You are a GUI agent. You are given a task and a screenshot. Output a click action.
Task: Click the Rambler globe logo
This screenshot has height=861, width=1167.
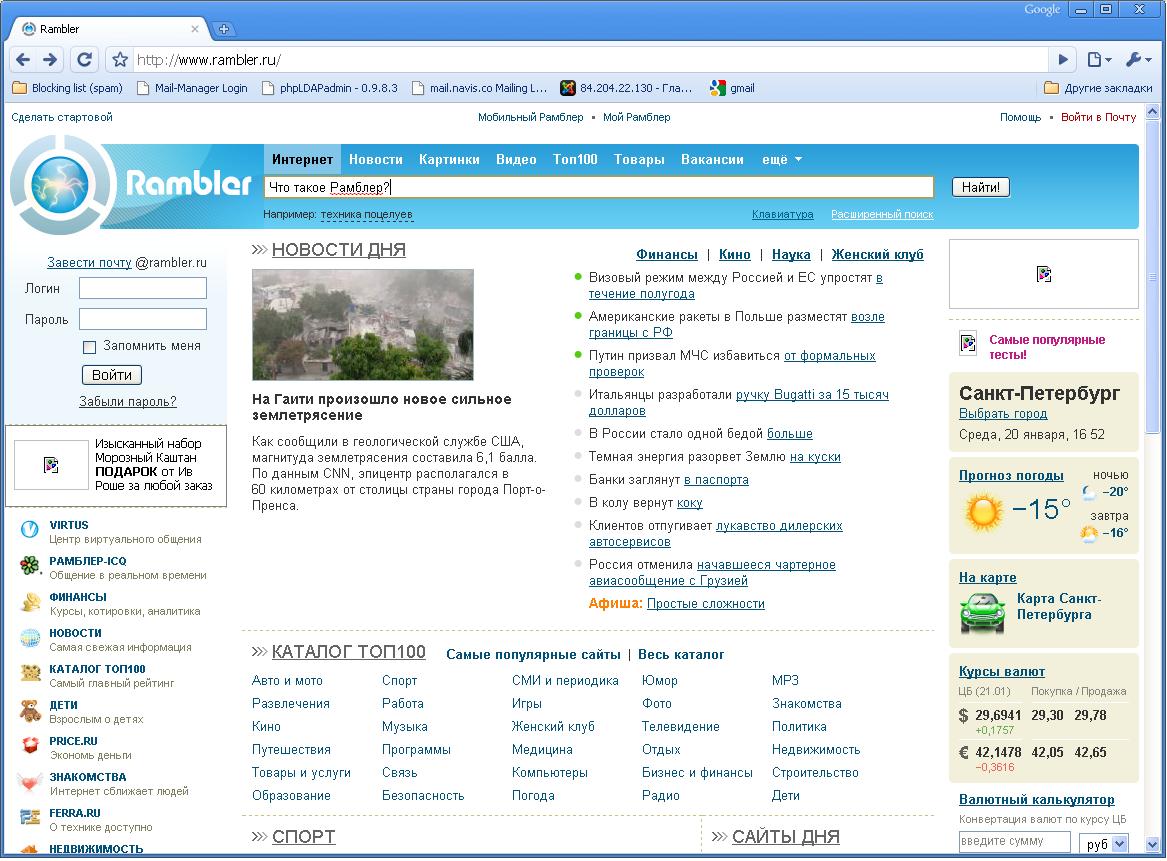click(x=60, y=184)
